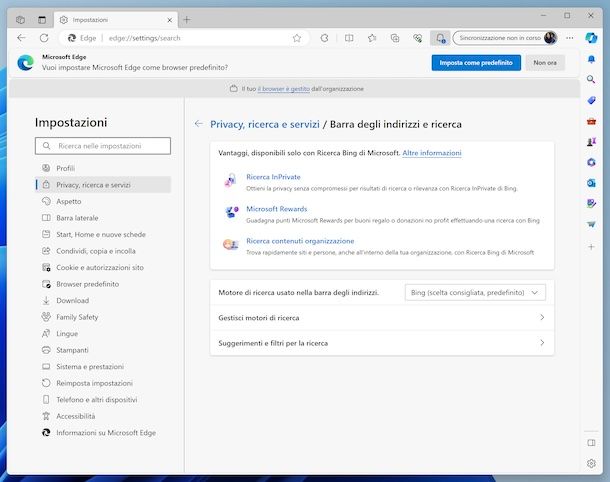Open Browser essentials heart icon
610x482 pixels.
[x=418, y=38]
